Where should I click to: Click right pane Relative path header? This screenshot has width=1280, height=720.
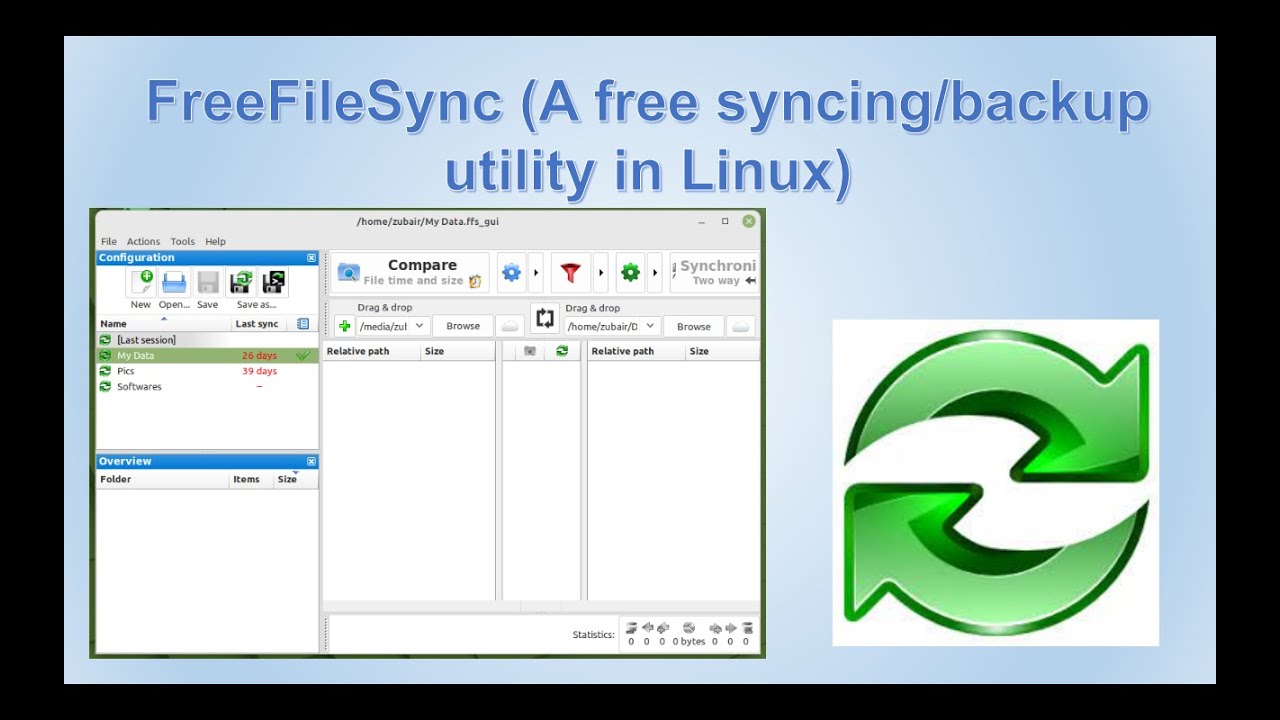[x=636, y=351]
